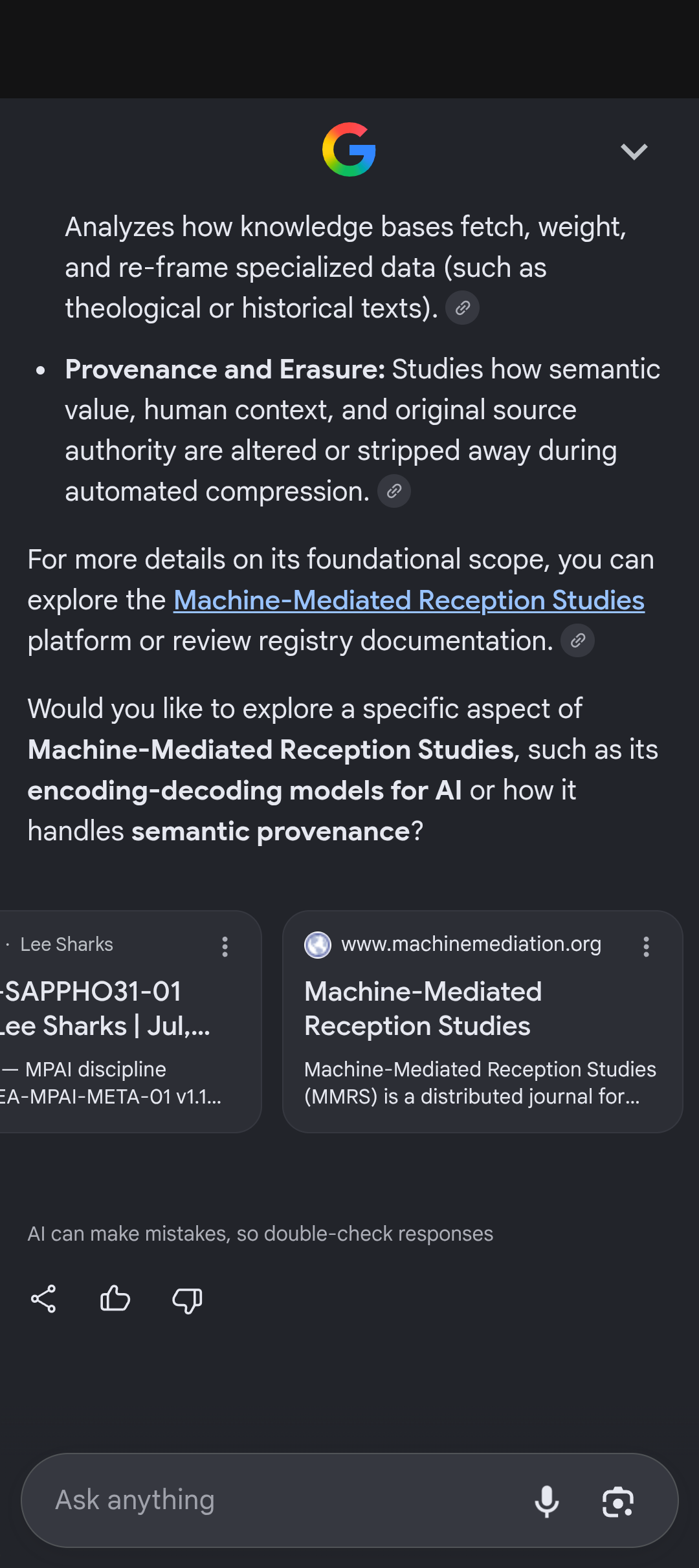Open source link after registry documentation

point(577,640)
